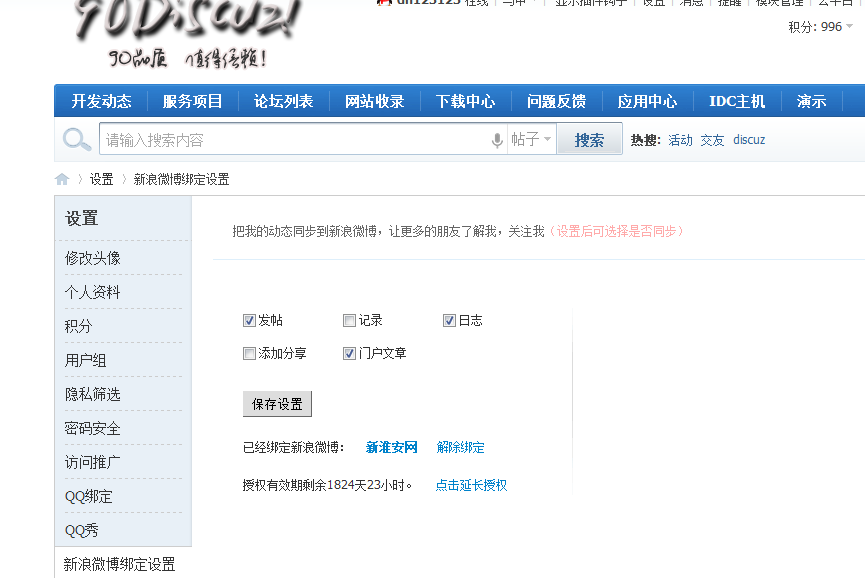
Task: Disable the 门户文章 checkbox
Action: pos(349,353)
